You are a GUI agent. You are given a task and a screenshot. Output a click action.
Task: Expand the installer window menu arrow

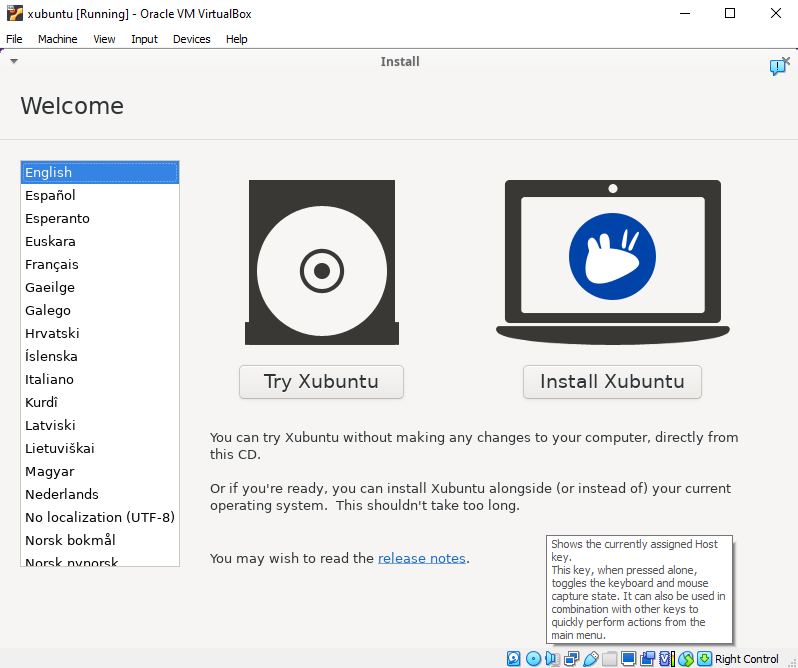coord(14,61)
